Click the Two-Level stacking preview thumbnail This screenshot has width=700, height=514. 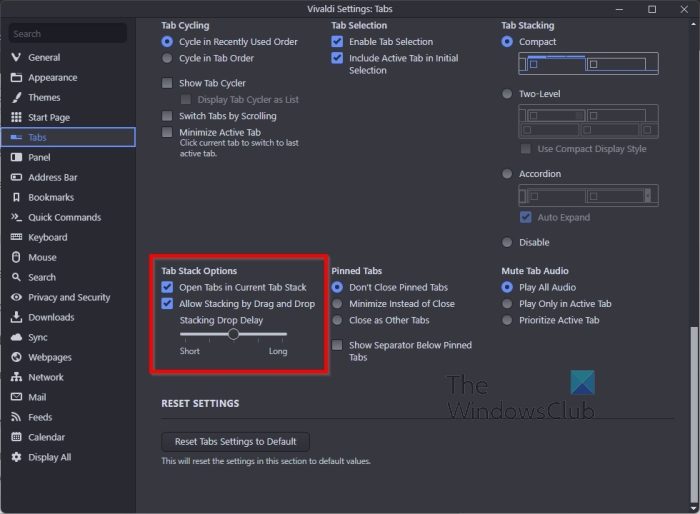point(588,121)
